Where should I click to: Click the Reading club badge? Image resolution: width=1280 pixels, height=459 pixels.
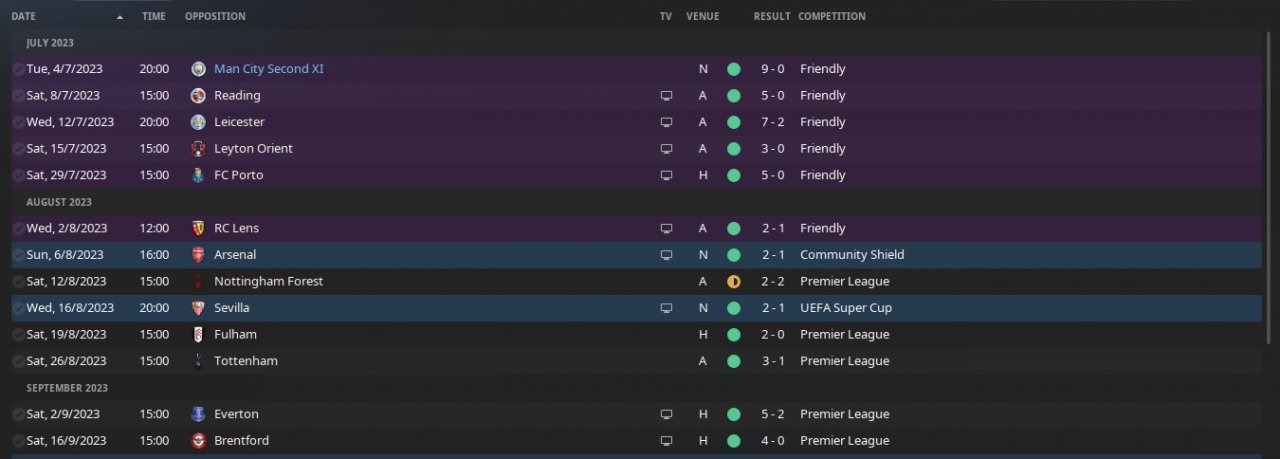198,96
